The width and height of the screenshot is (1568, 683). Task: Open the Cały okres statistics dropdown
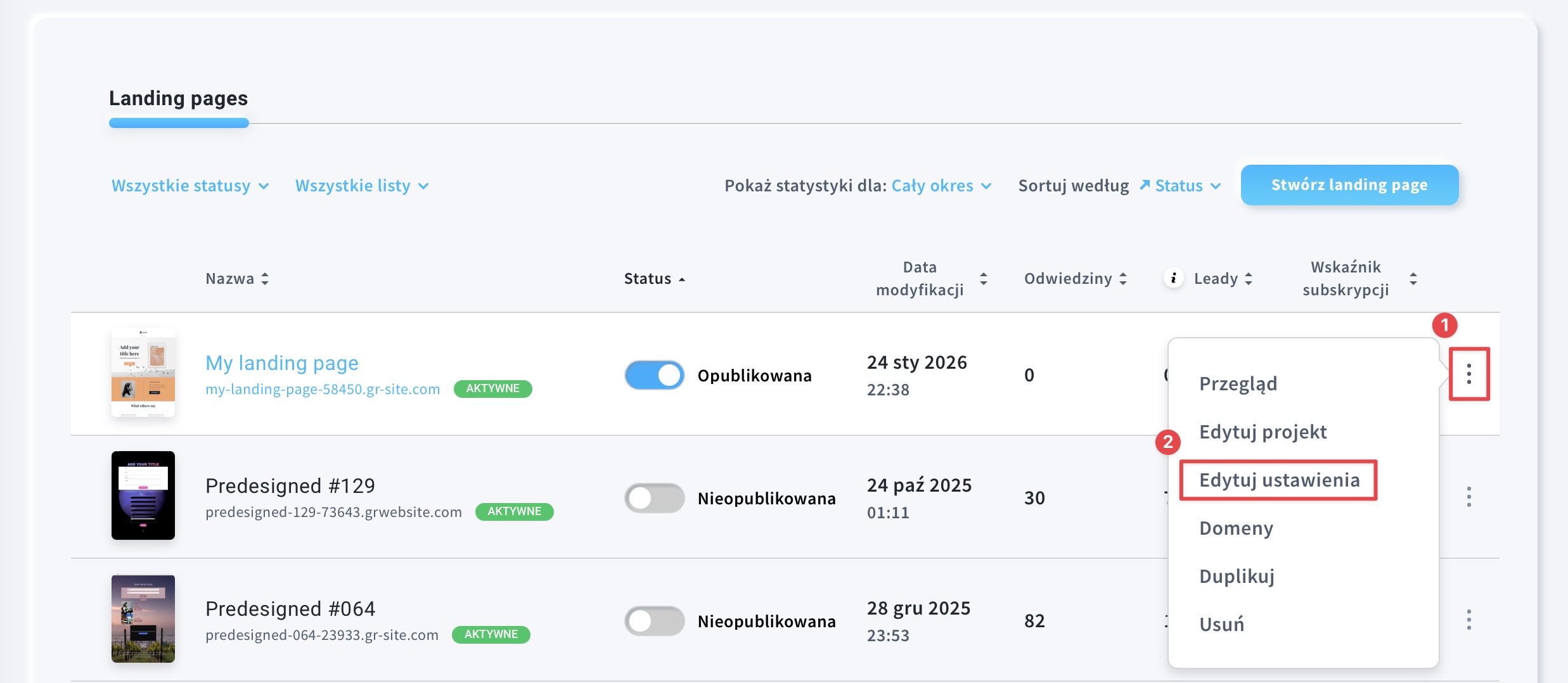point(941,186)
